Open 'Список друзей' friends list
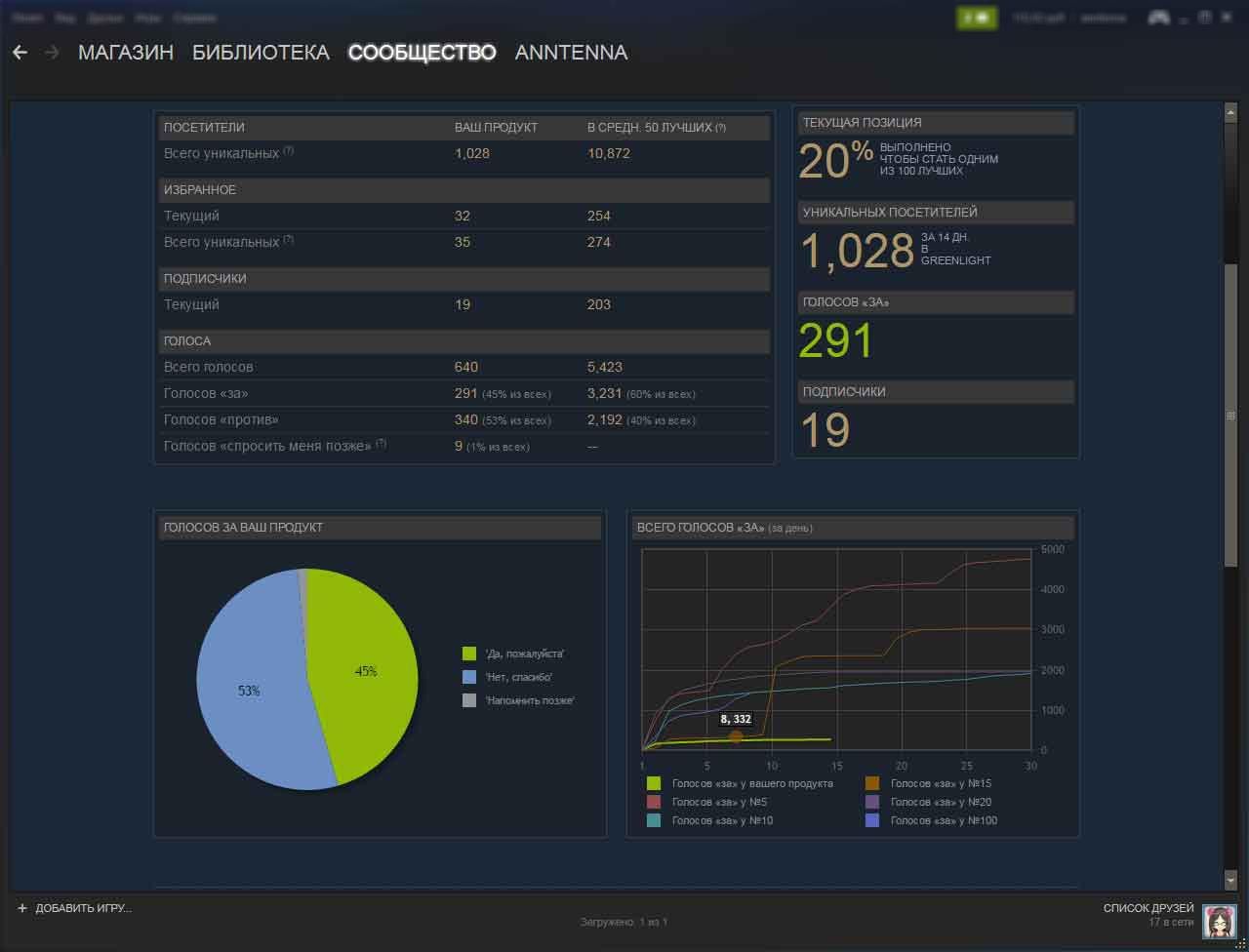The image size is (1249, 952). (x=1148, y=908)
